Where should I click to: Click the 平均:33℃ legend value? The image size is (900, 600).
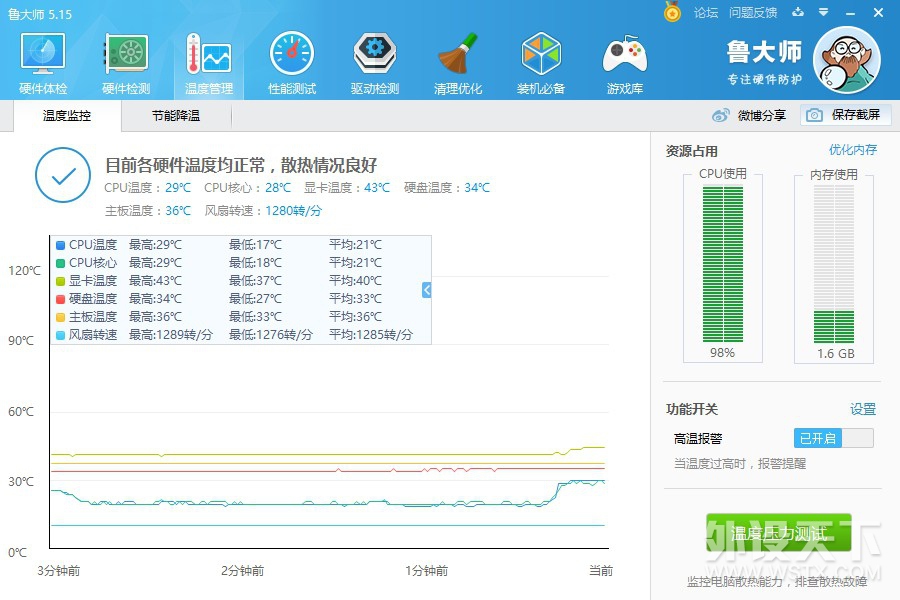pyautogui.click(x=355, y=299)
